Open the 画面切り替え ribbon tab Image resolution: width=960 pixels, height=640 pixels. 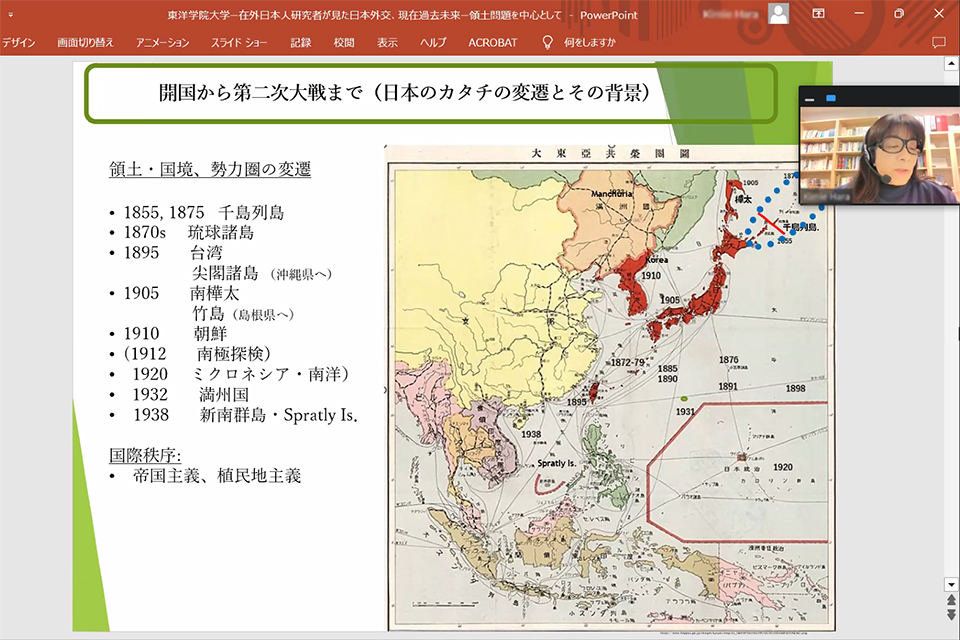tap(85, 42)
